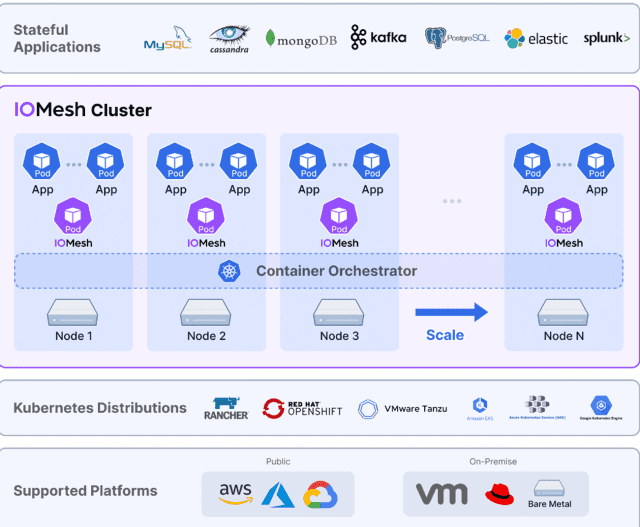Image resolution: width=640 pixels, height=527 pixels.
Task: Click the IOMesh Cluster heading
Action: [83, 110]
